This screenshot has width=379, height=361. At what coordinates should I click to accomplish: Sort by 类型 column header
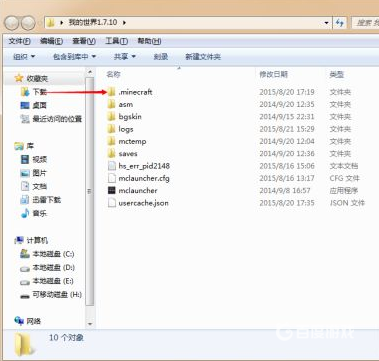336,74
